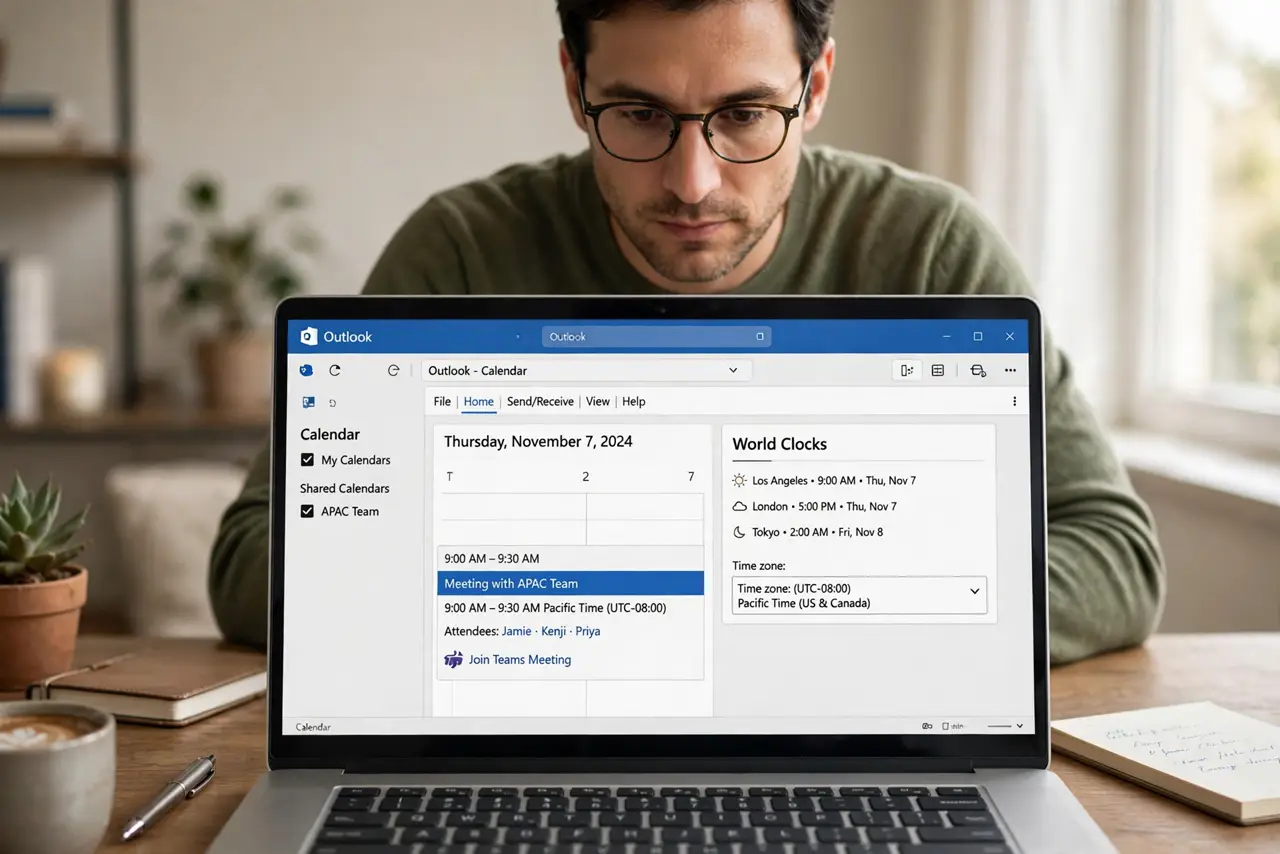Click the moon icon beside Tokyo

click(739, 532)
